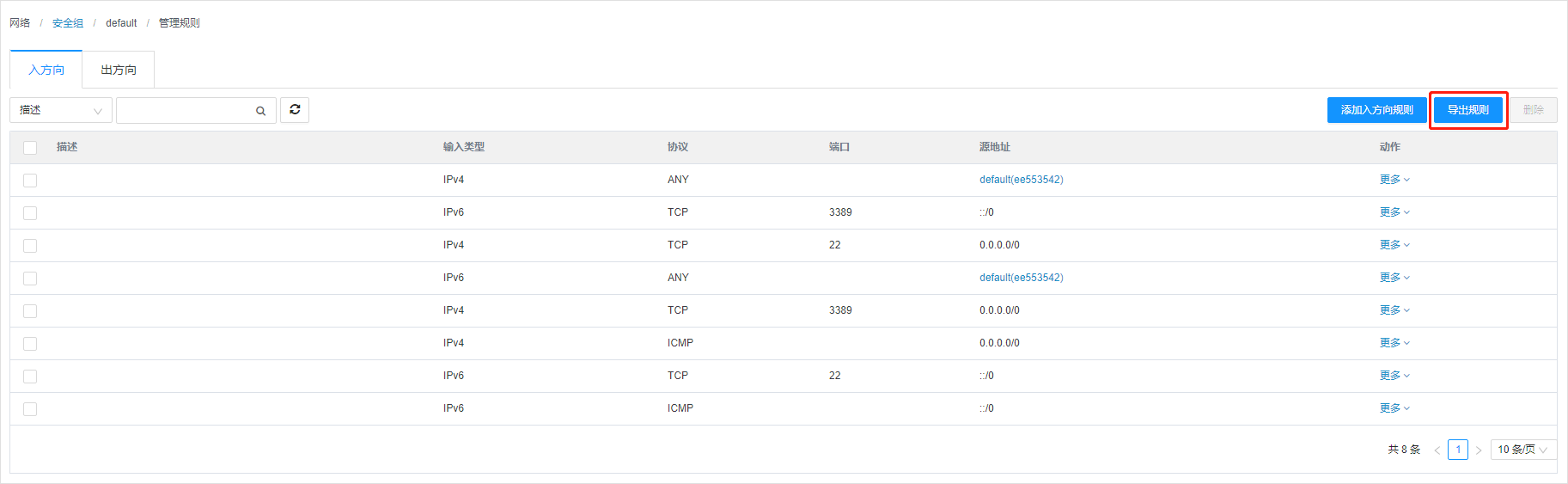
Task: Select the 入方向 tab
Action: coord(46,70)
